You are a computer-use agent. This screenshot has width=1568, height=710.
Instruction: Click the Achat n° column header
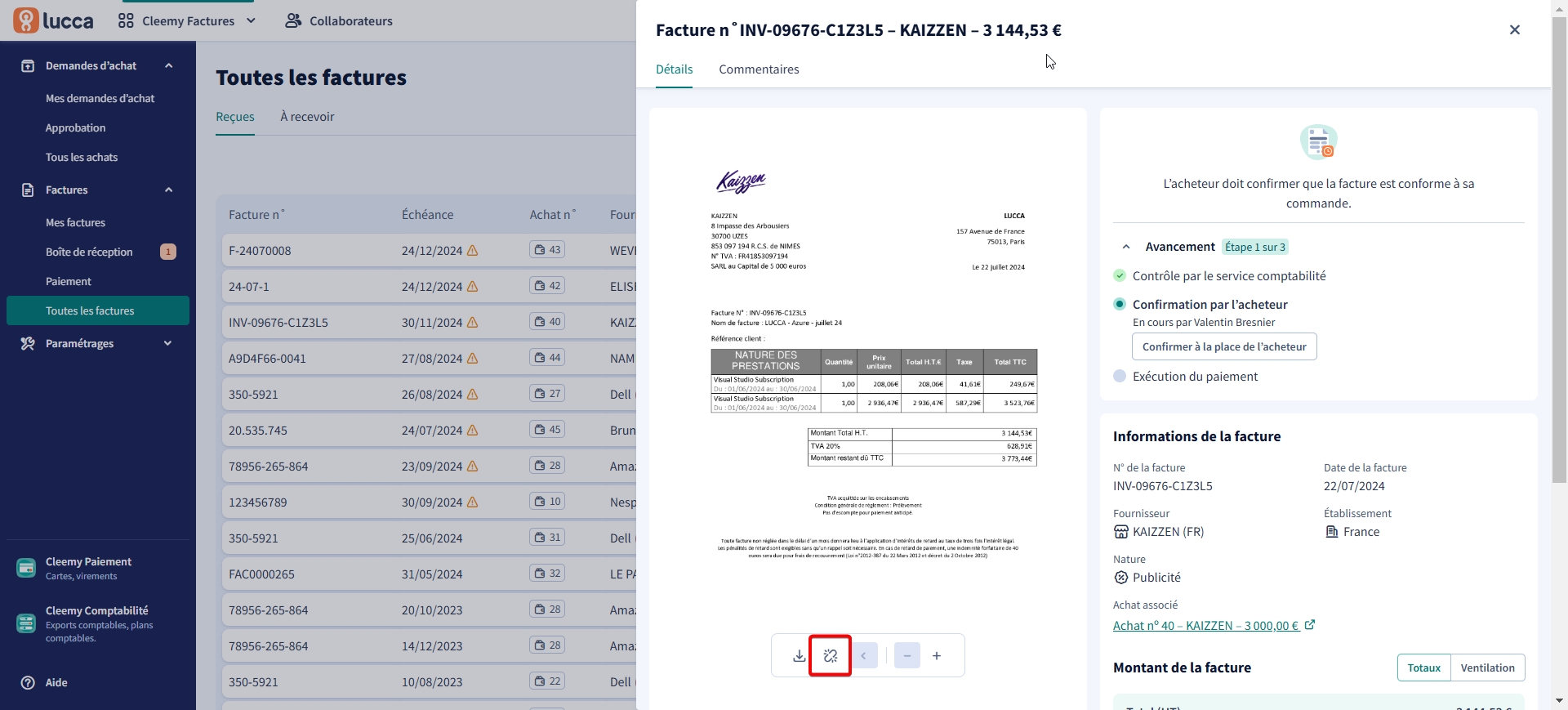click(x=553, y=215)
